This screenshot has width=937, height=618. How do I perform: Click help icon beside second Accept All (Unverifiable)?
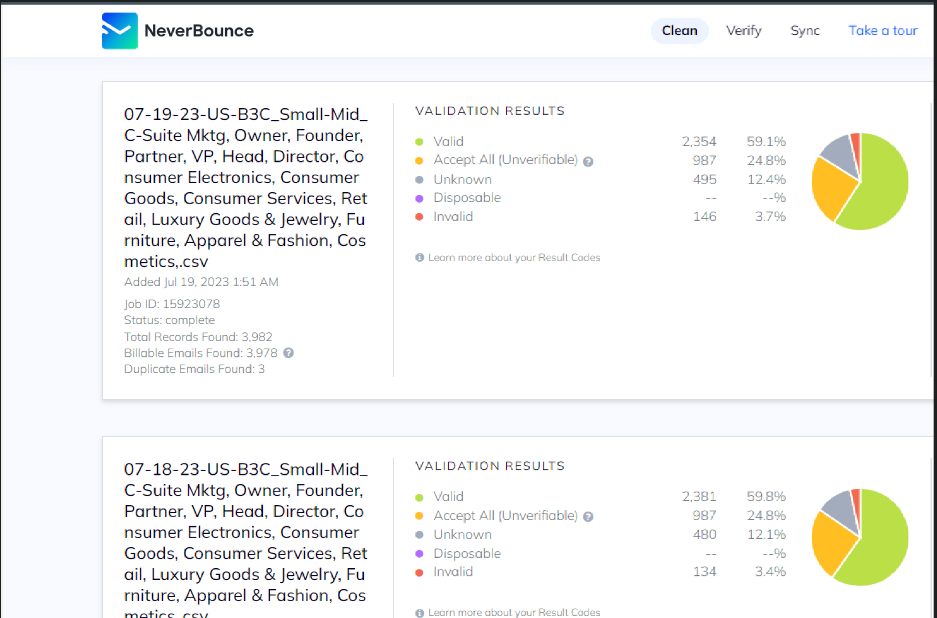(x=588, y=516)
